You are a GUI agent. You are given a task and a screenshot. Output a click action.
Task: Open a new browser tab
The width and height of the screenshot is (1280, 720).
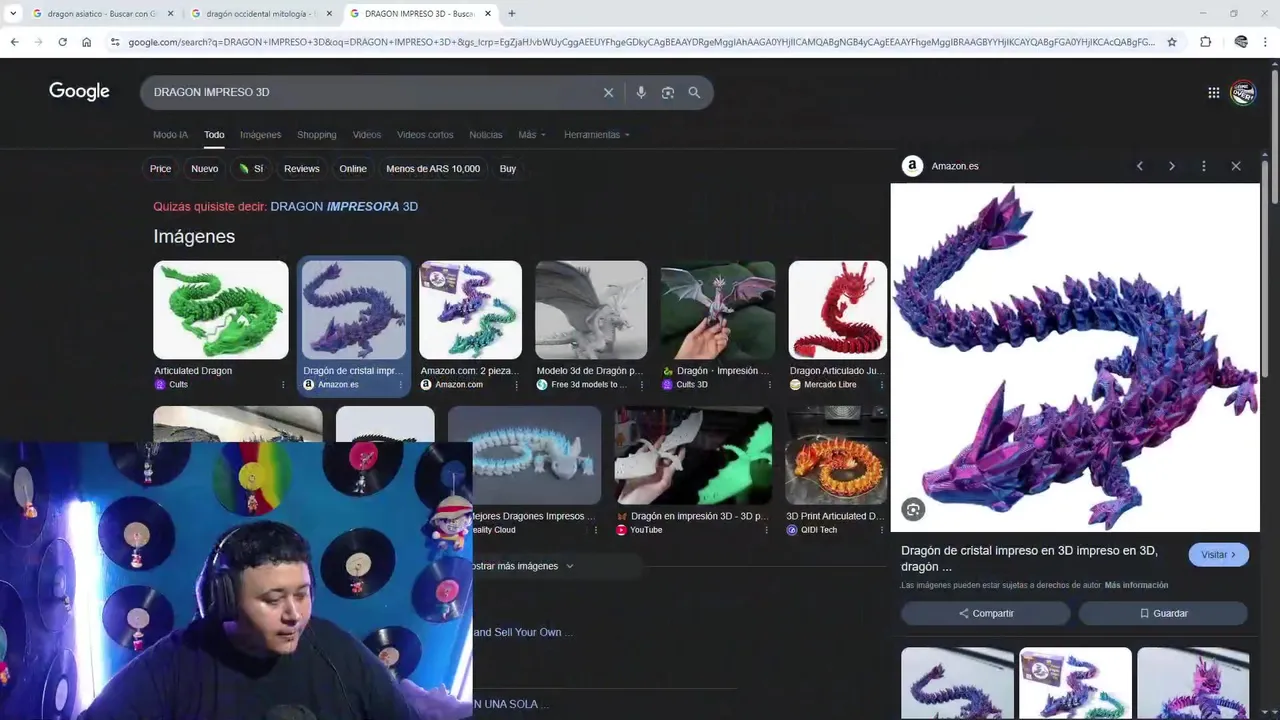point(511,14)
